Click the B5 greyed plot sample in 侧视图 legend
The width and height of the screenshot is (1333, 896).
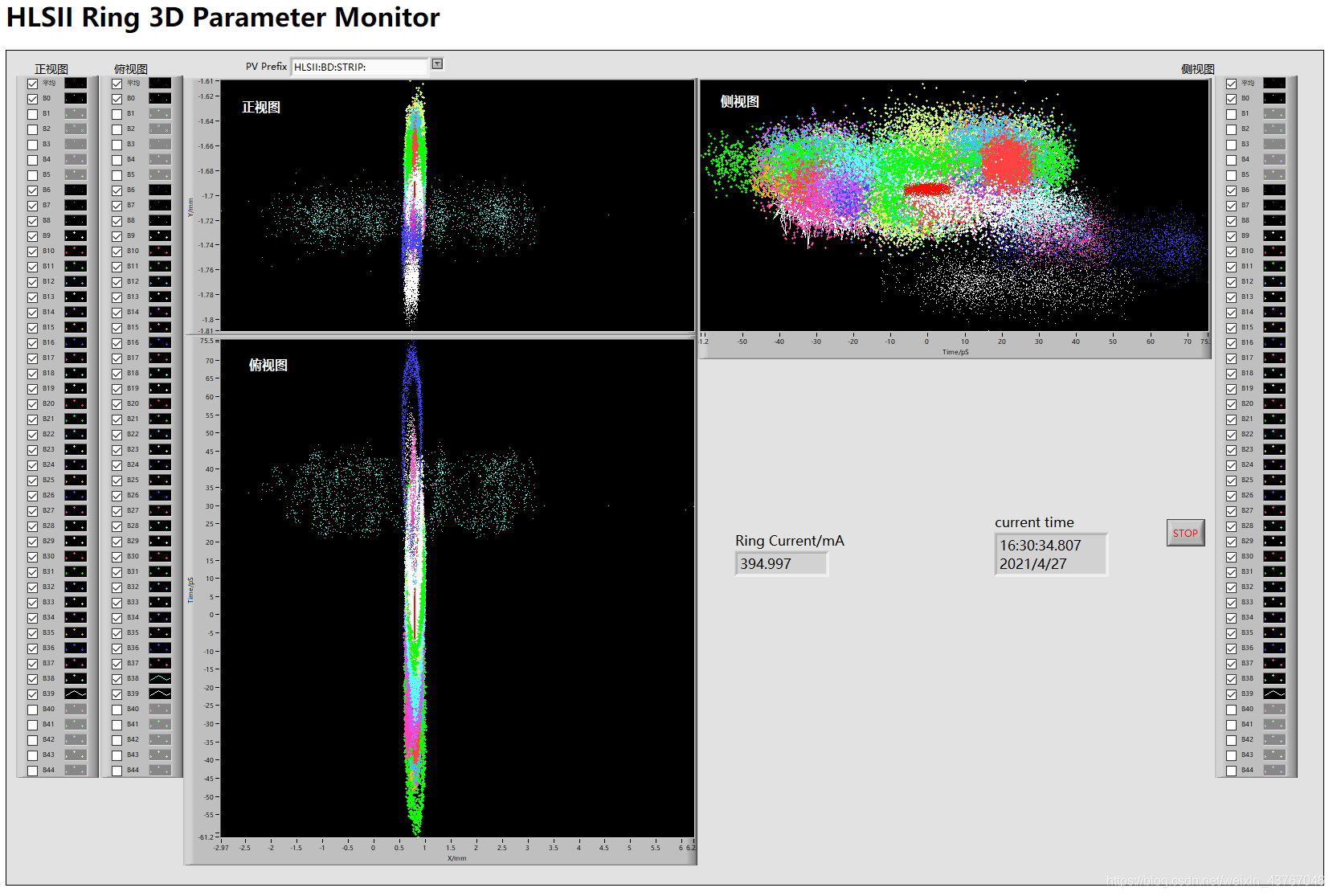pyautogui.click(x=1274, y=174)
